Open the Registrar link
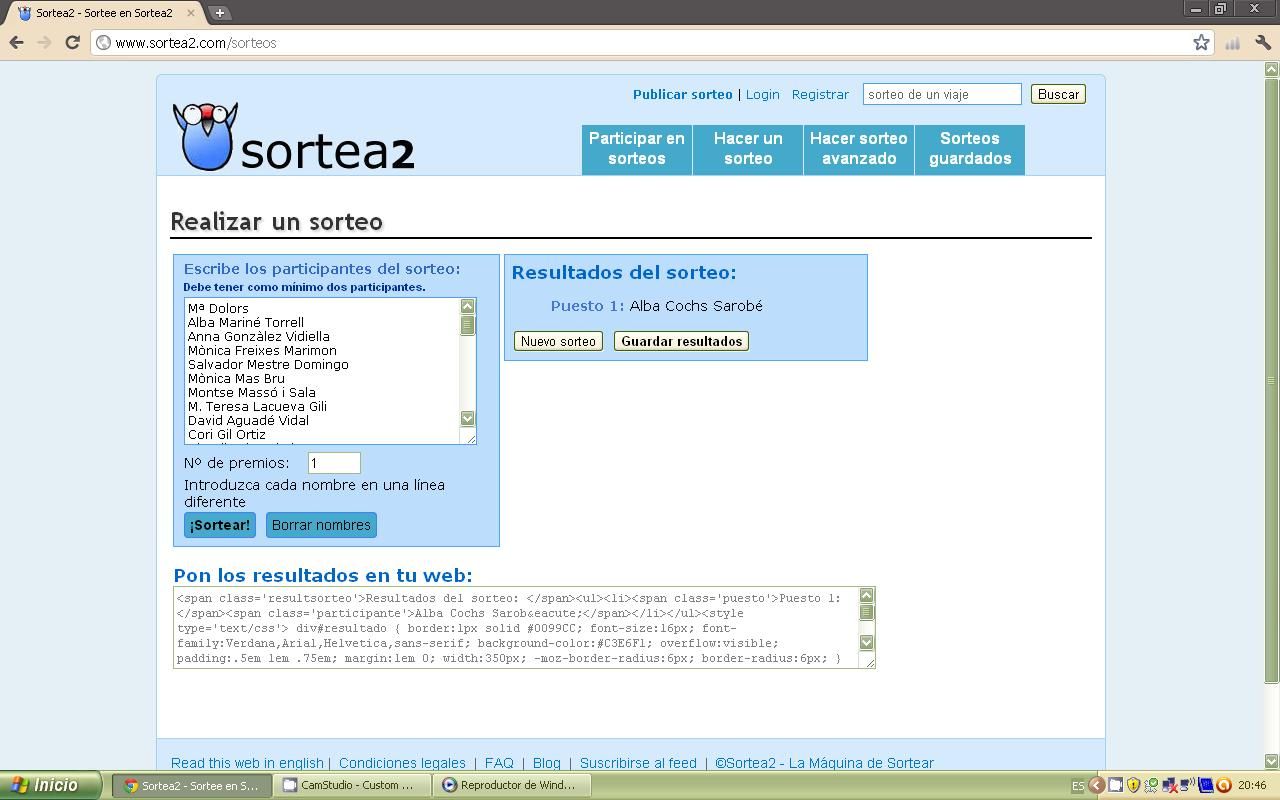 coord(820,94)
